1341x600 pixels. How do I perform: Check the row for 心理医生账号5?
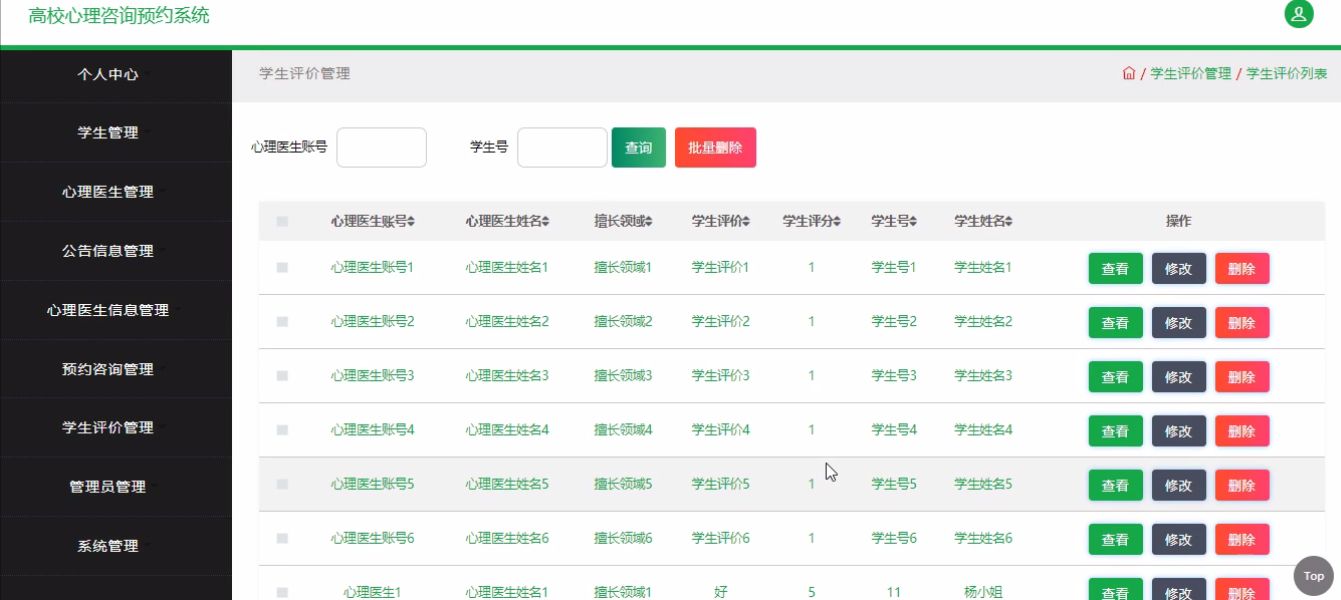(282, 484)
